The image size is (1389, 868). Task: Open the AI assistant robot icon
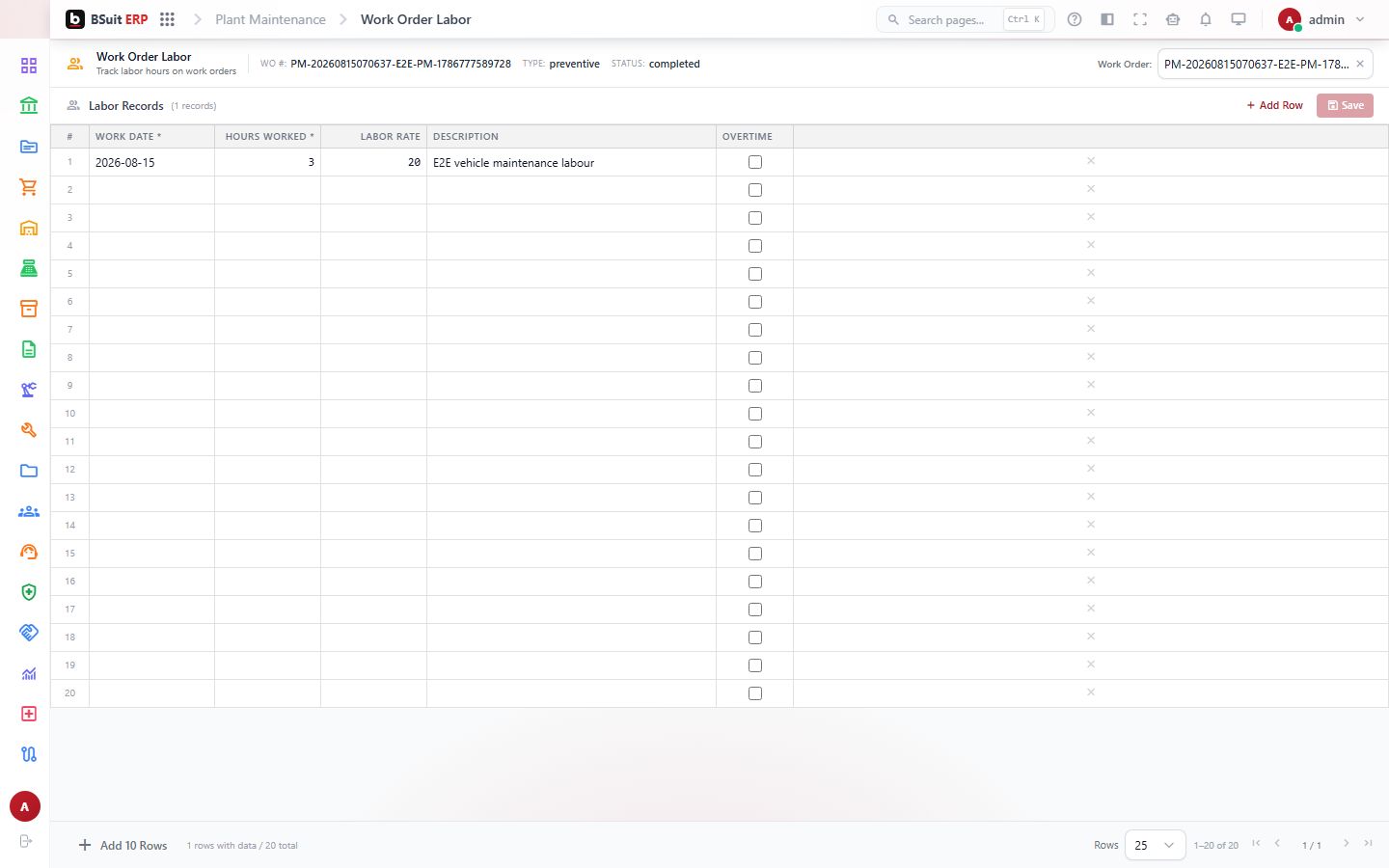pos(1173,19)
